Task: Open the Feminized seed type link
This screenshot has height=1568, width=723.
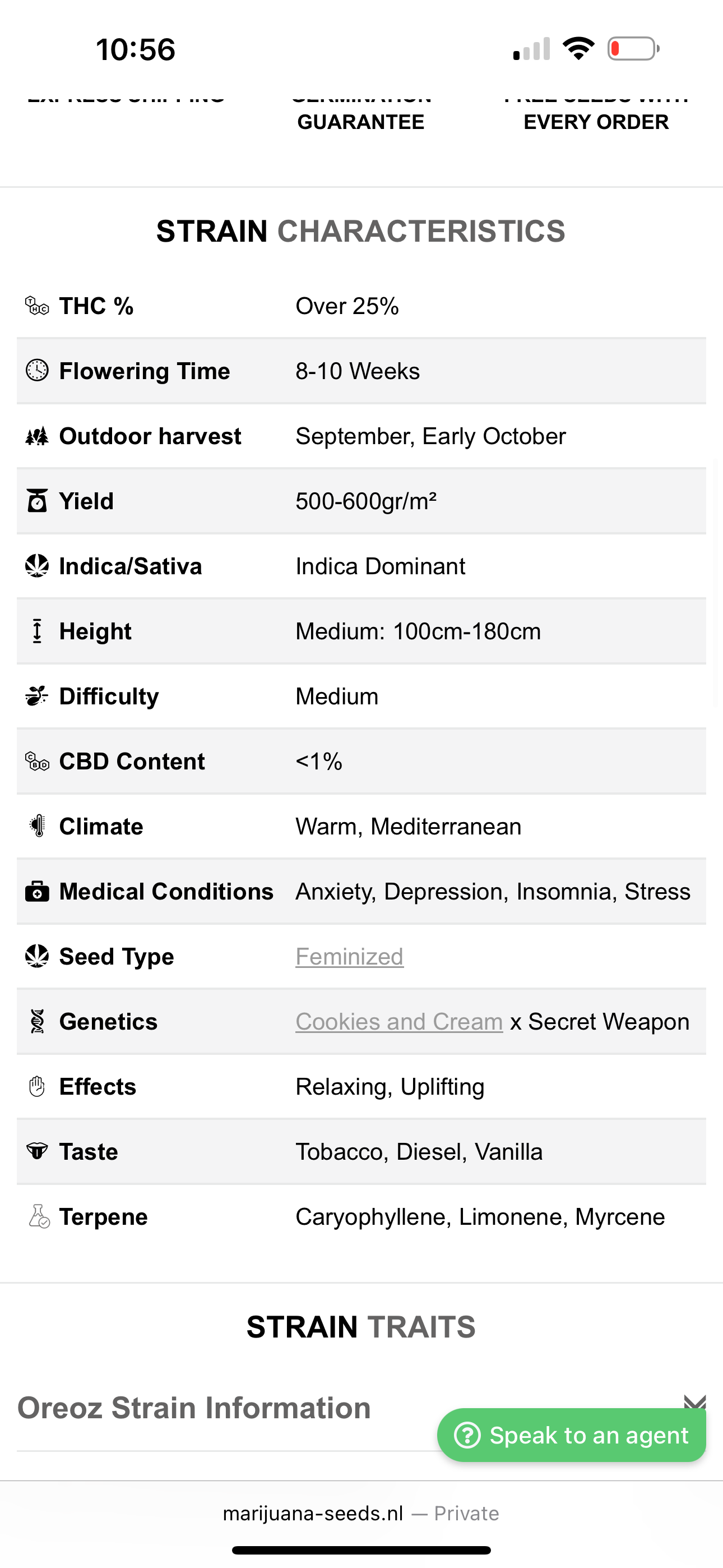Action: coord(349,956)
